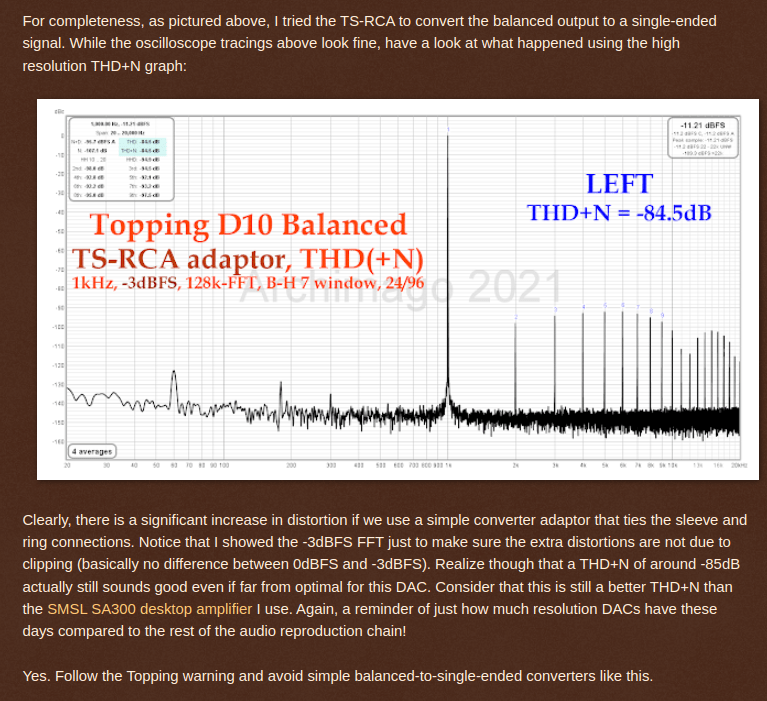Click the sentence 'Yes. Follow the Topping warning'
The image size is (767, 701).
click(338, 676)
